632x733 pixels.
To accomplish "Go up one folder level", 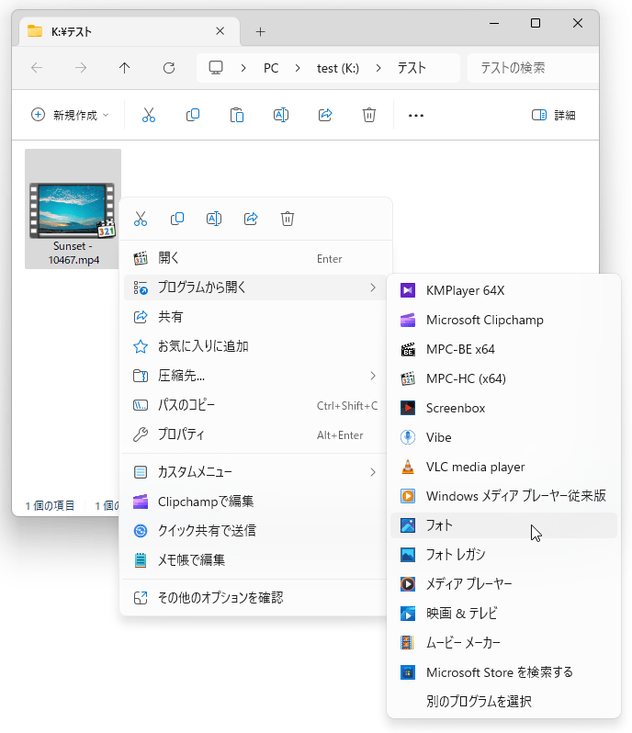I will 124,68.
